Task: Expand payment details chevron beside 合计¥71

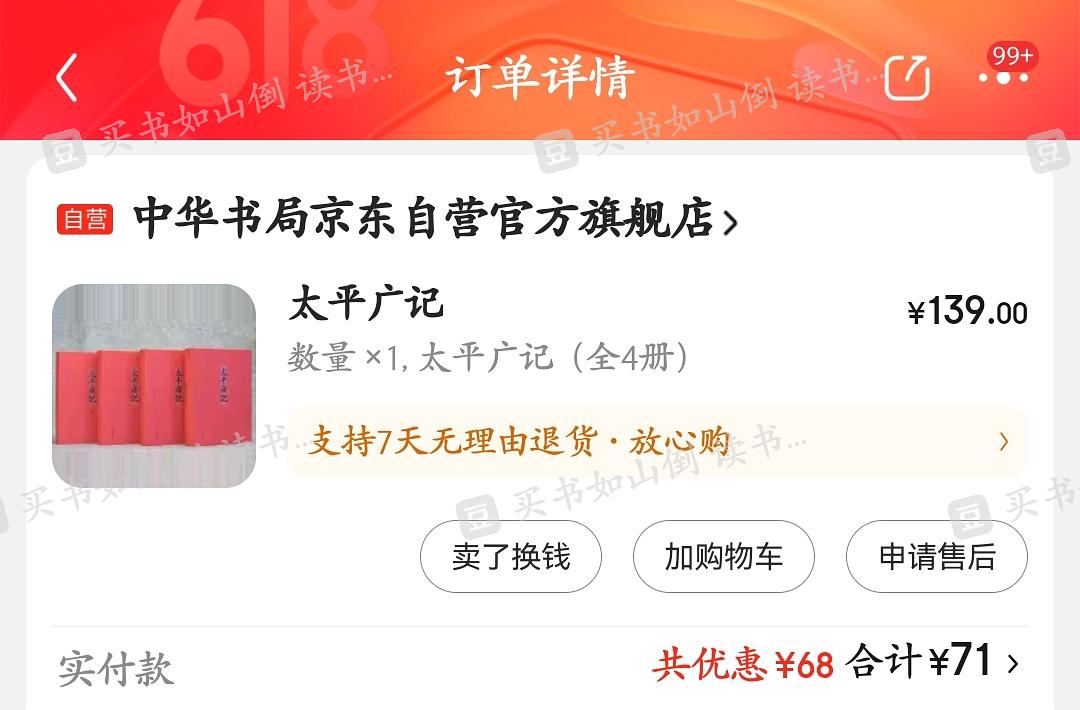Action: click(1012, 664)
